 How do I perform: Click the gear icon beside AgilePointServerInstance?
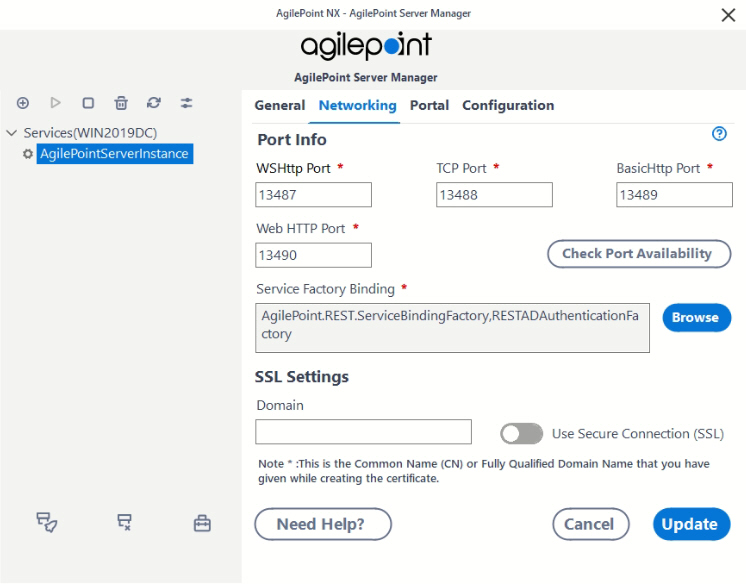tap(28, 154)
